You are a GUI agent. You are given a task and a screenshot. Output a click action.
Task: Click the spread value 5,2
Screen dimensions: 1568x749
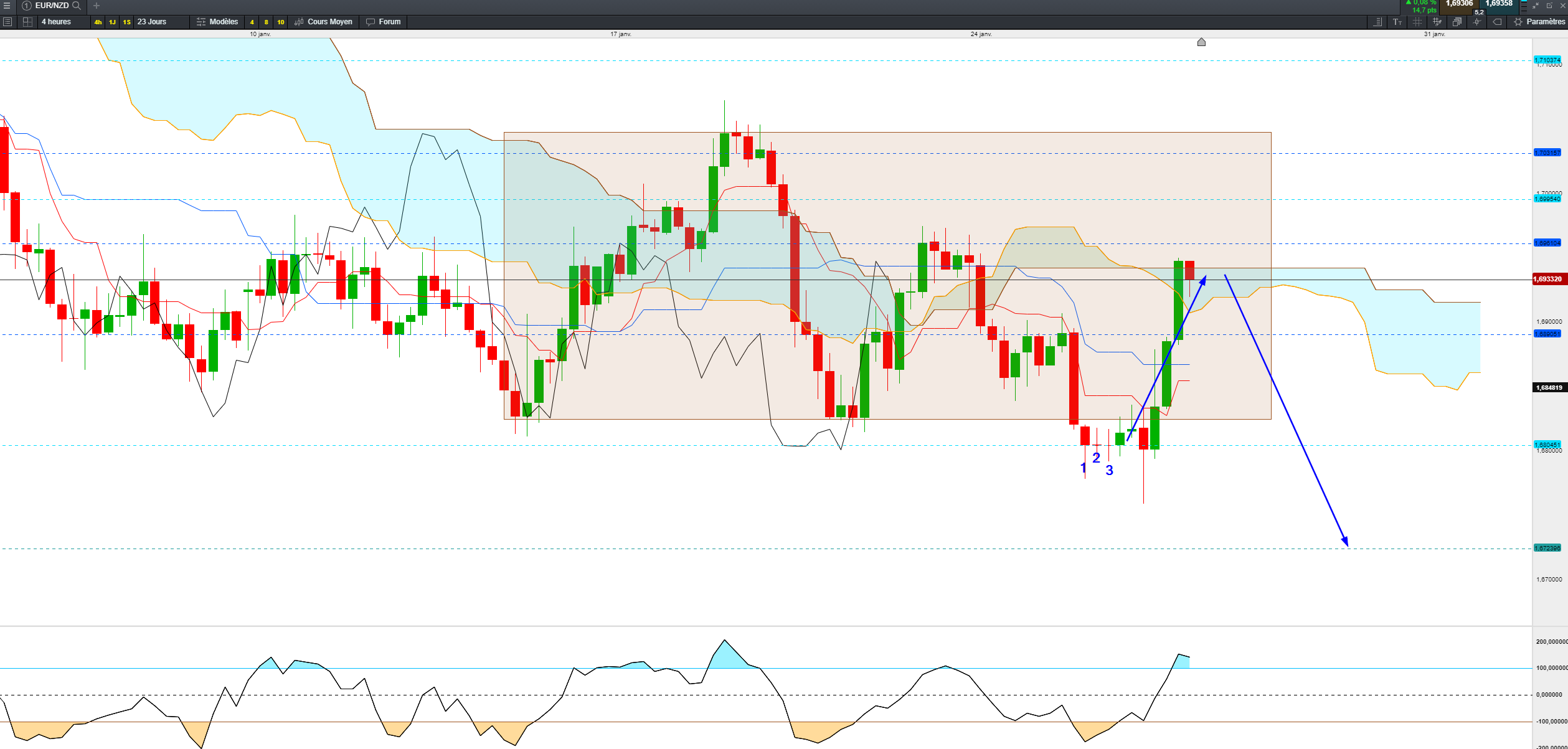click(x=1479, y=12)
